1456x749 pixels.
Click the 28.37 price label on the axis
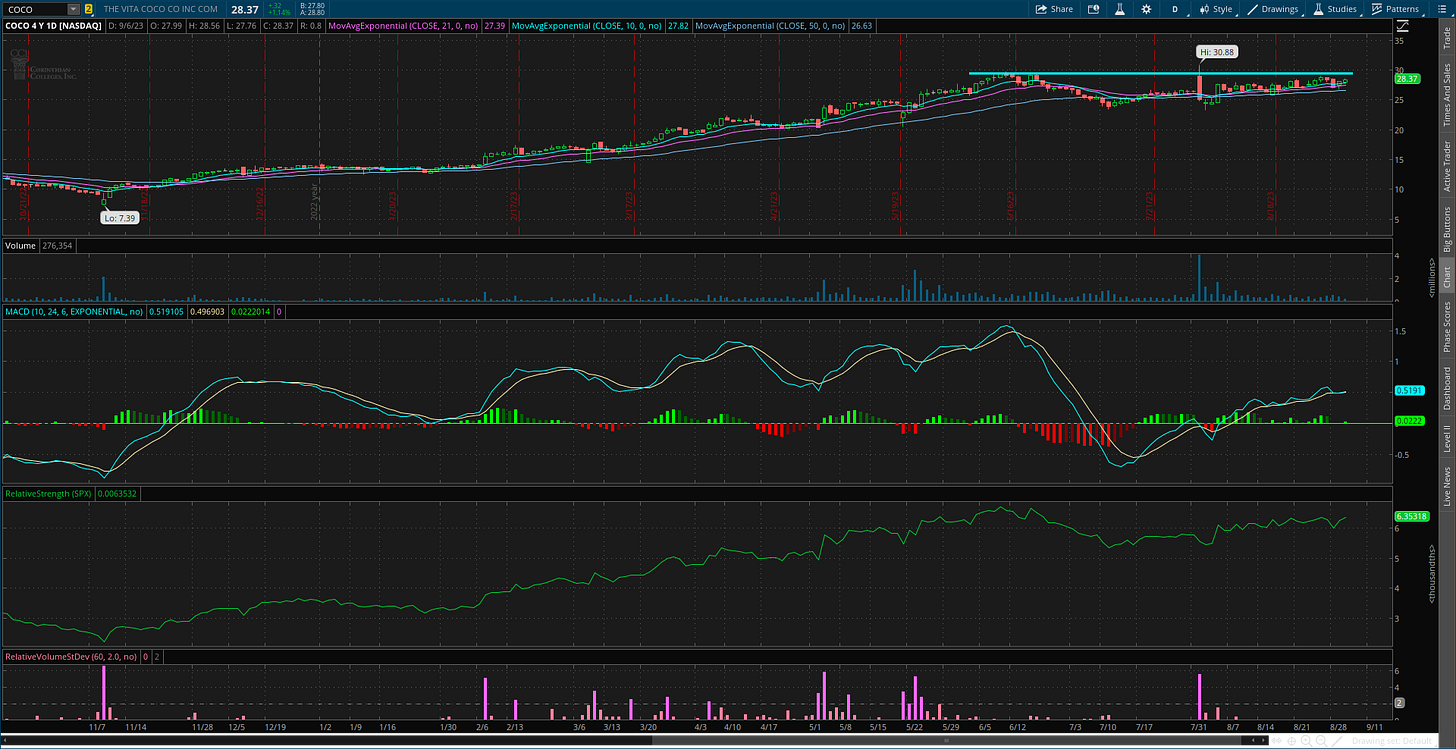pos(1406,78)
